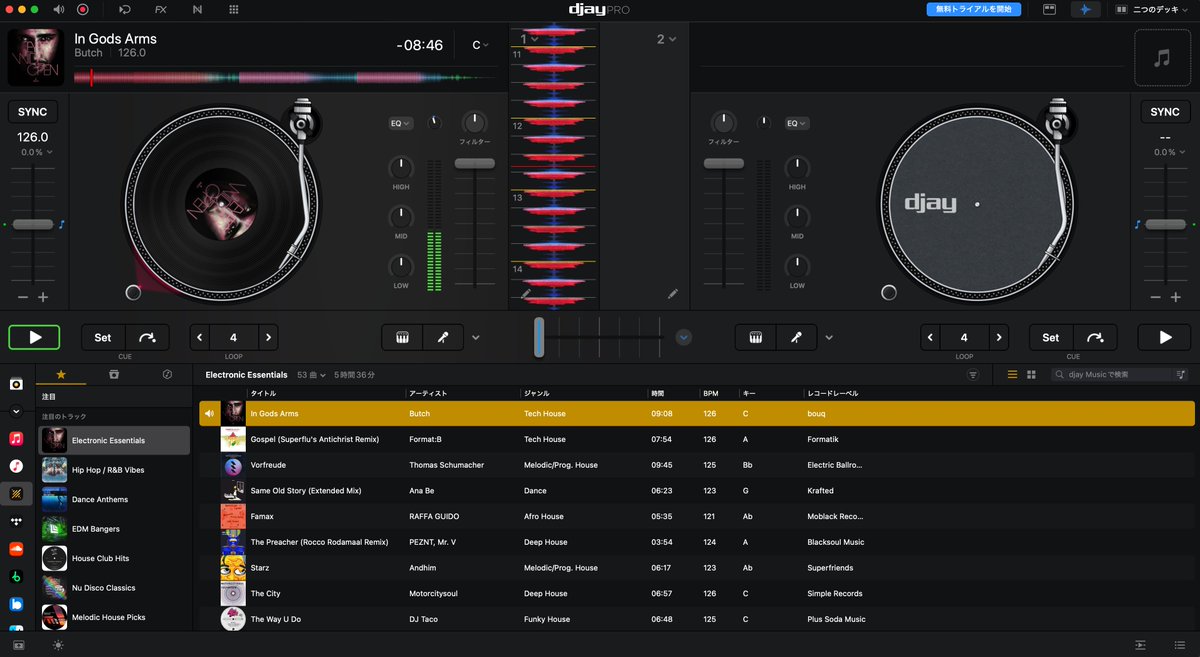This screenshot has height=657, width=1200.
Task: Toggle the blue waveform sparkle icon
Action: [1084, 9]
